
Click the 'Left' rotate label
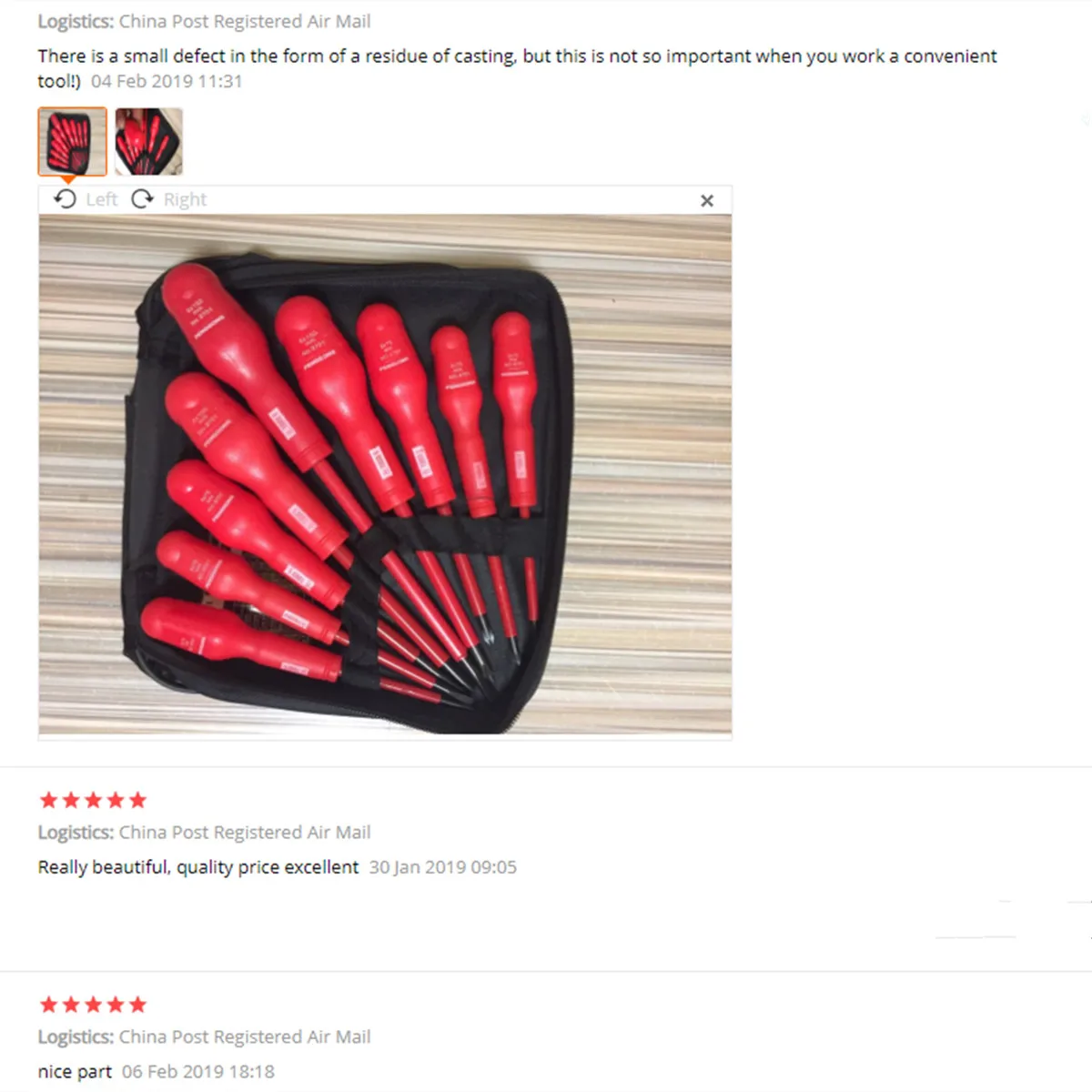101,199
